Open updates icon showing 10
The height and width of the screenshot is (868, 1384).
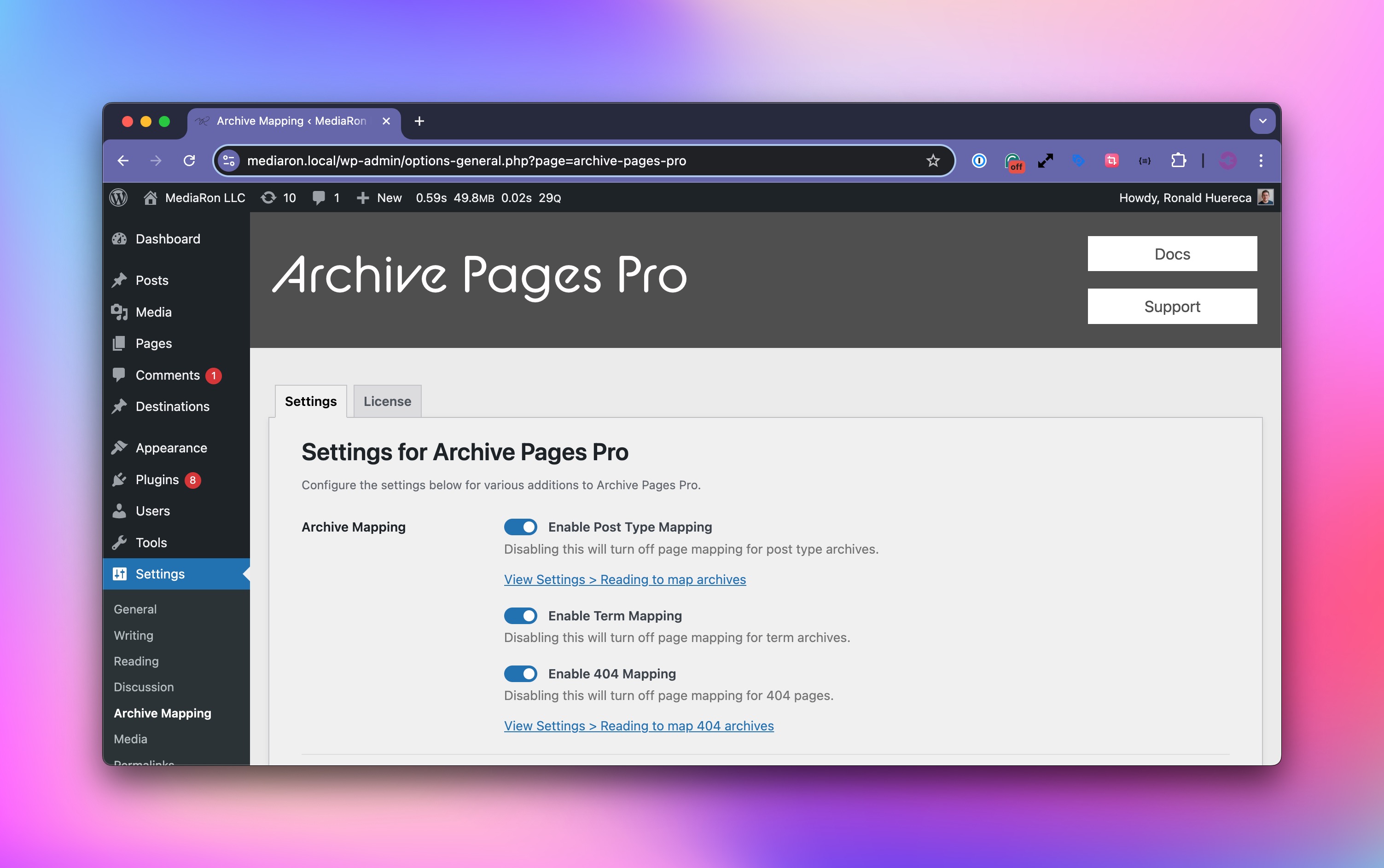(x=278, y=197)
